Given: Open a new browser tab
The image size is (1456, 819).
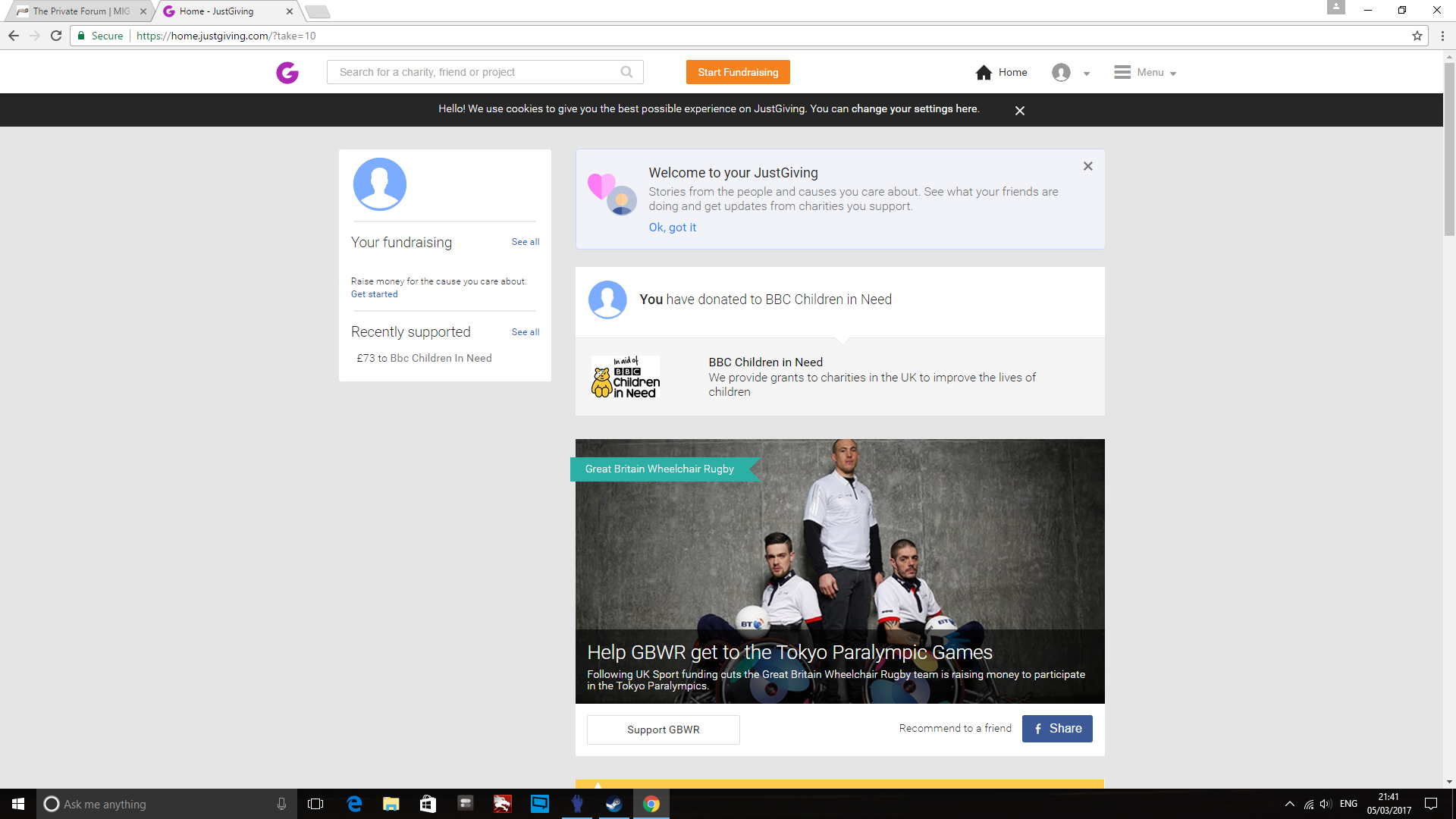Looking at the screenshot, I should pos(318,11).
